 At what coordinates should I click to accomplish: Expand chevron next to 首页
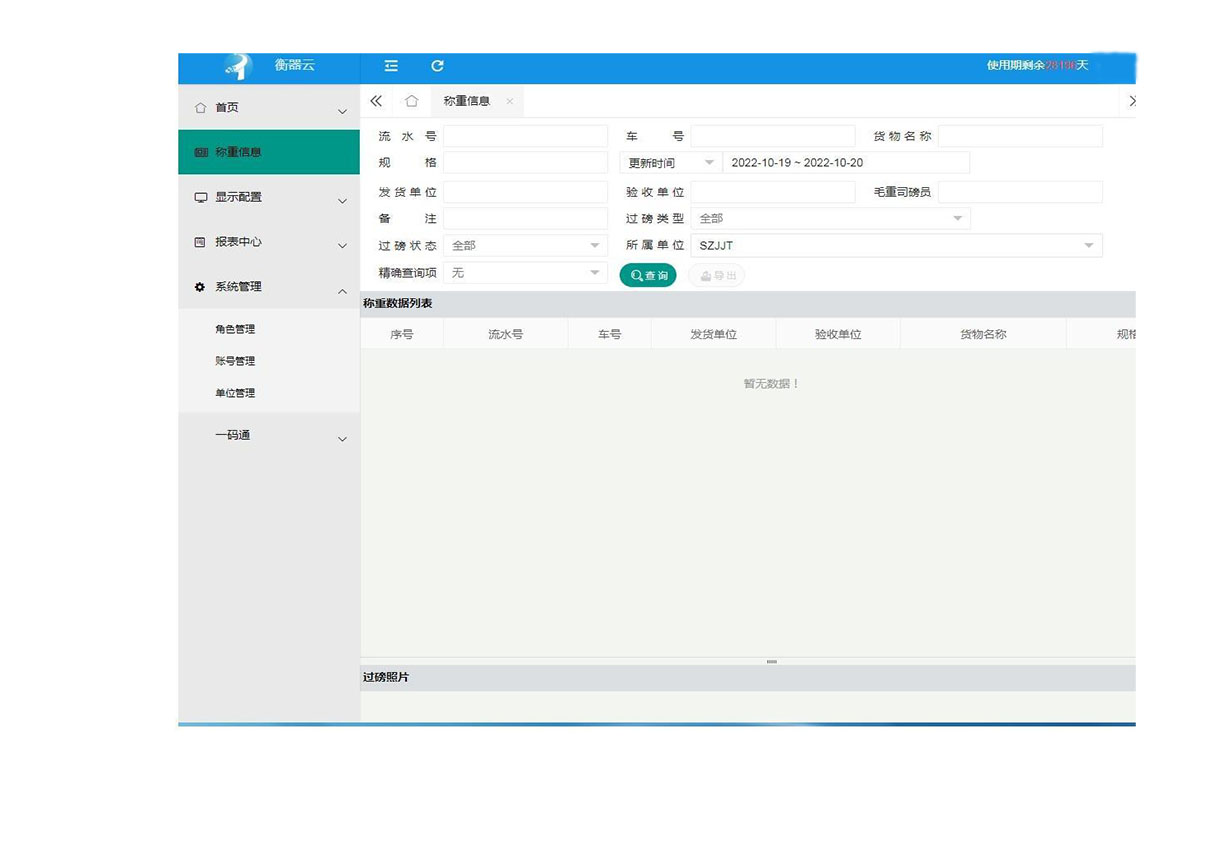coord(342,112)
